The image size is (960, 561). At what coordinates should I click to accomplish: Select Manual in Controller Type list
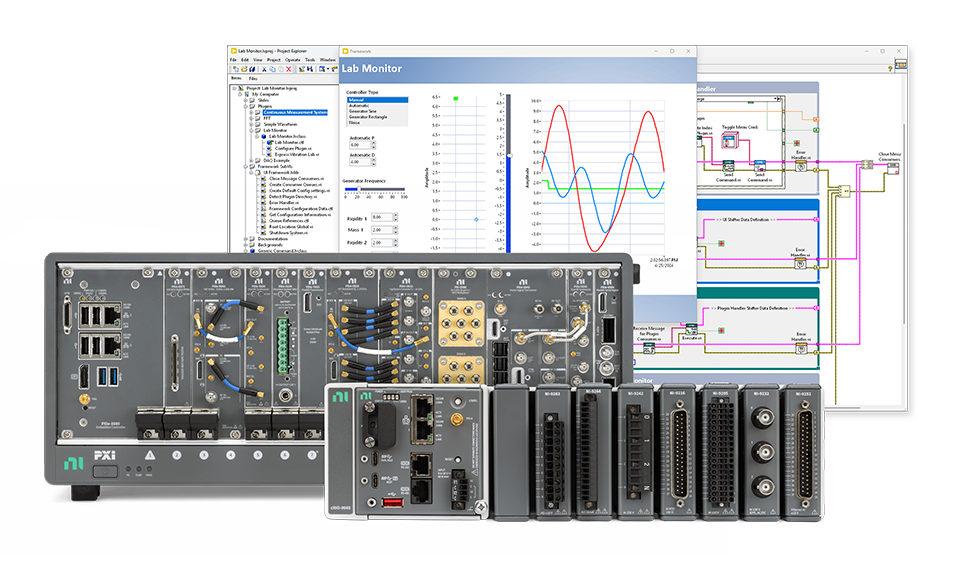coord(377,100)
